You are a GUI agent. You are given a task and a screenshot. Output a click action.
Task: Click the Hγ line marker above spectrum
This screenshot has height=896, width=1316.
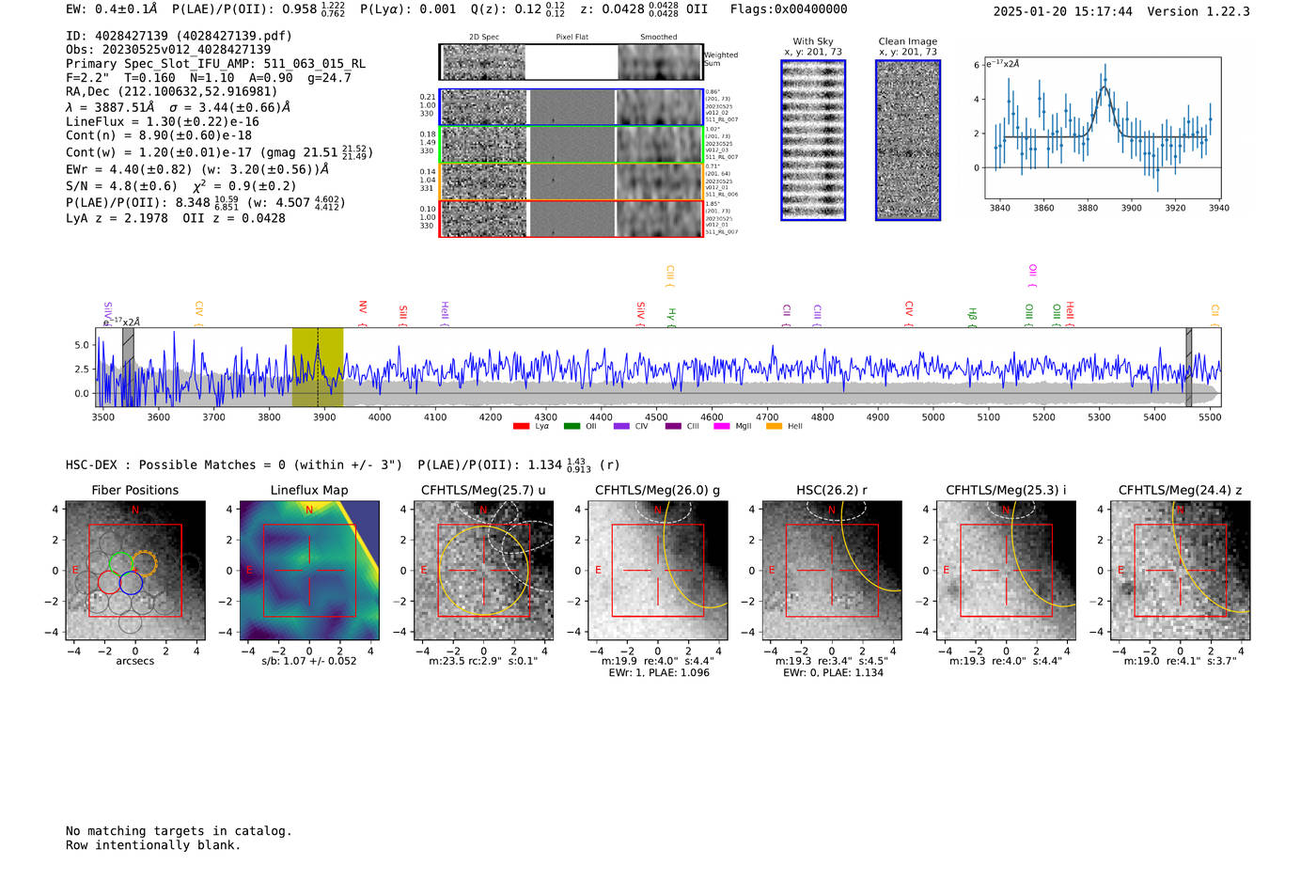671,316
